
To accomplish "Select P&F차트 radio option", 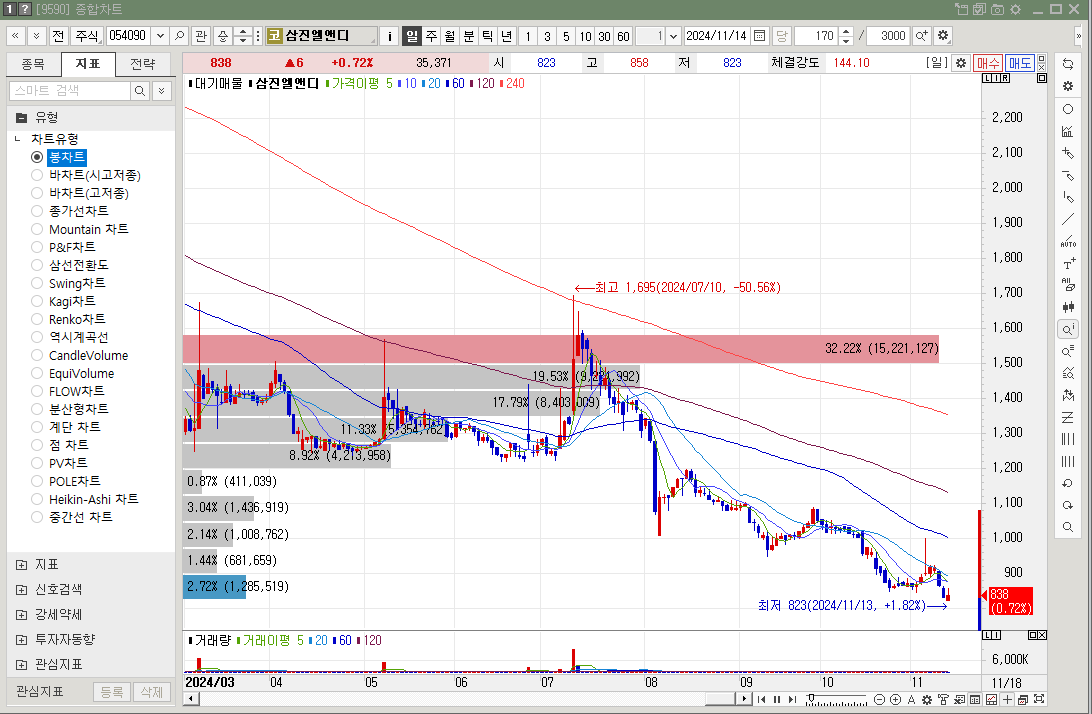I will pyautogui.click(x=37, y=247).
